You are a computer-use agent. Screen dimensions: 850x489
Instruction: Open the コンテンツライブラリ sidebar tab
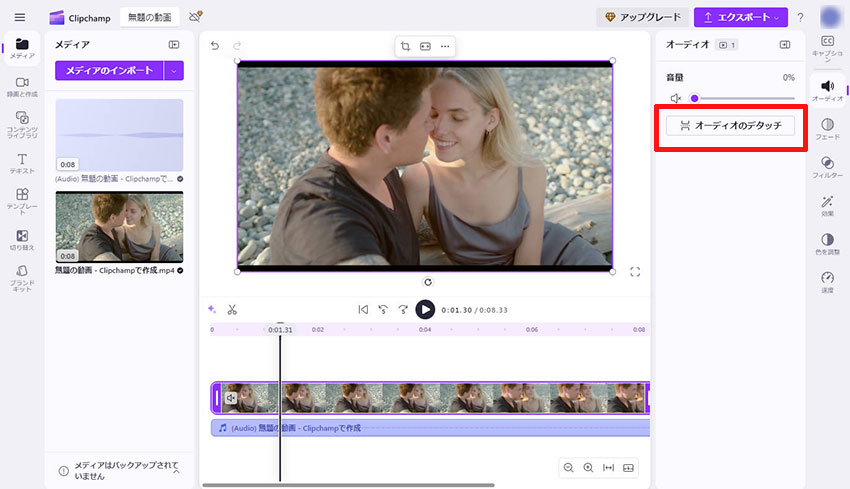(22, 125)
